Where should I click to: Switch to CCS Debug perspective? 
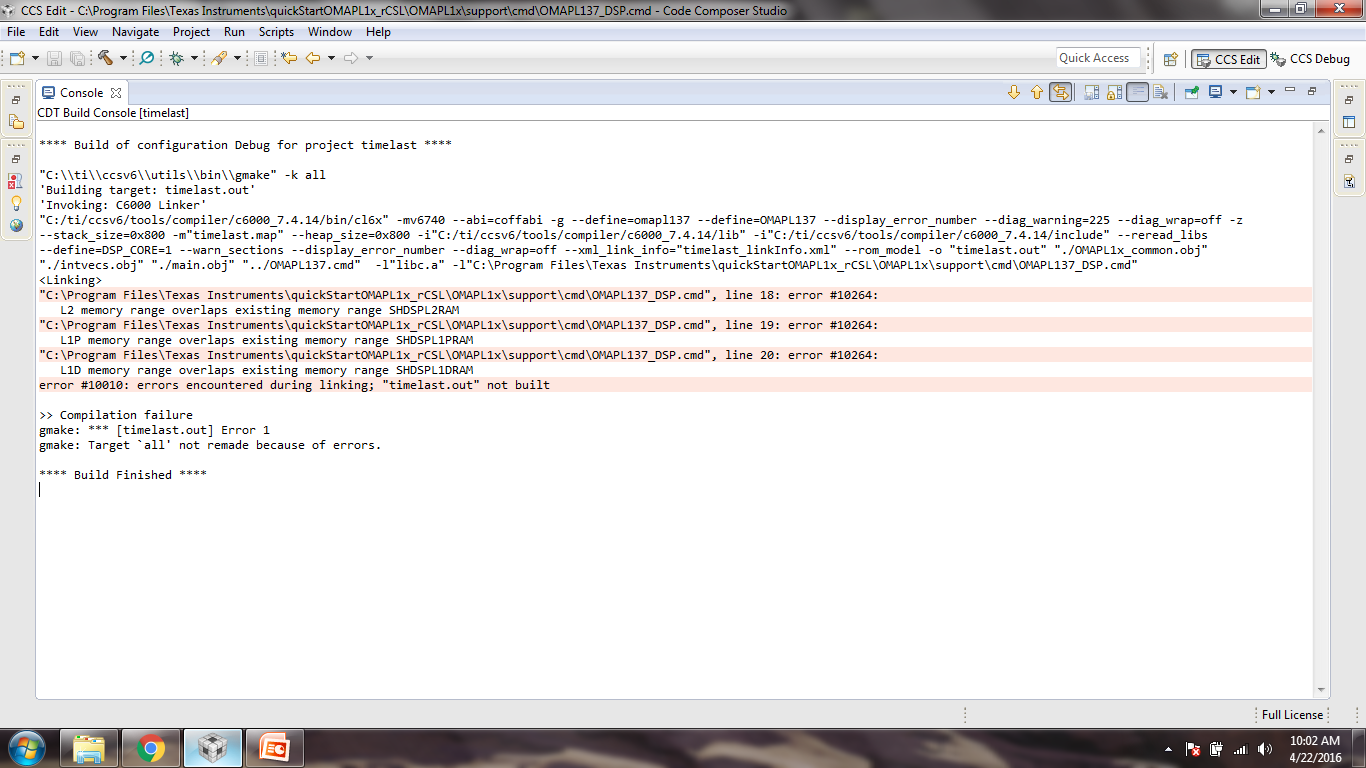point(1310,59)
